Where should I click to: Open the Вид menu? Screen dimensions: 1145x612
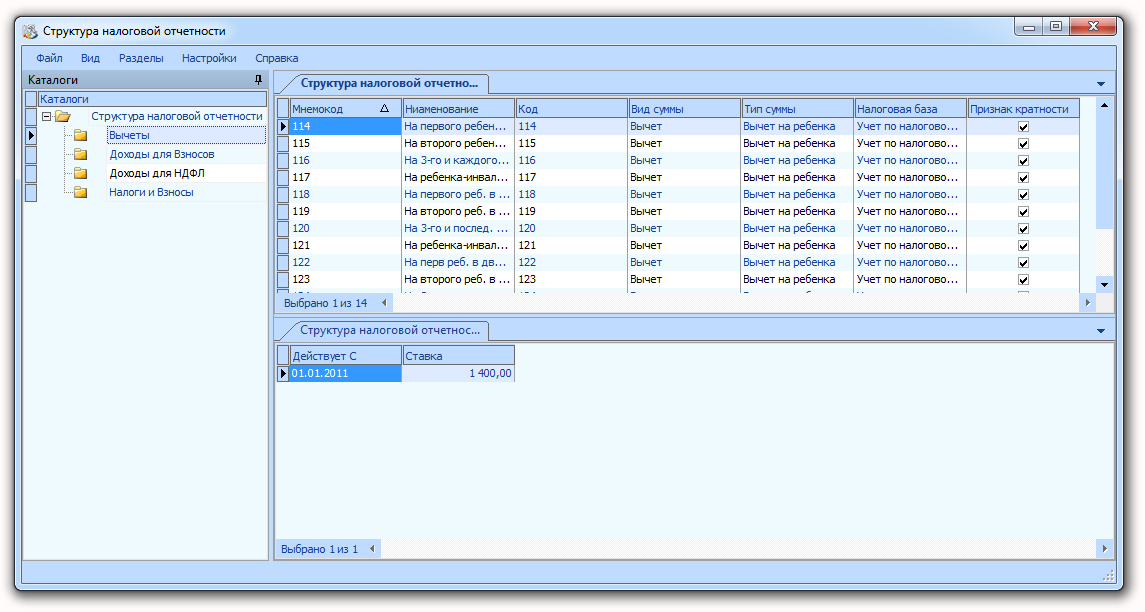click(x=91, y=58)
